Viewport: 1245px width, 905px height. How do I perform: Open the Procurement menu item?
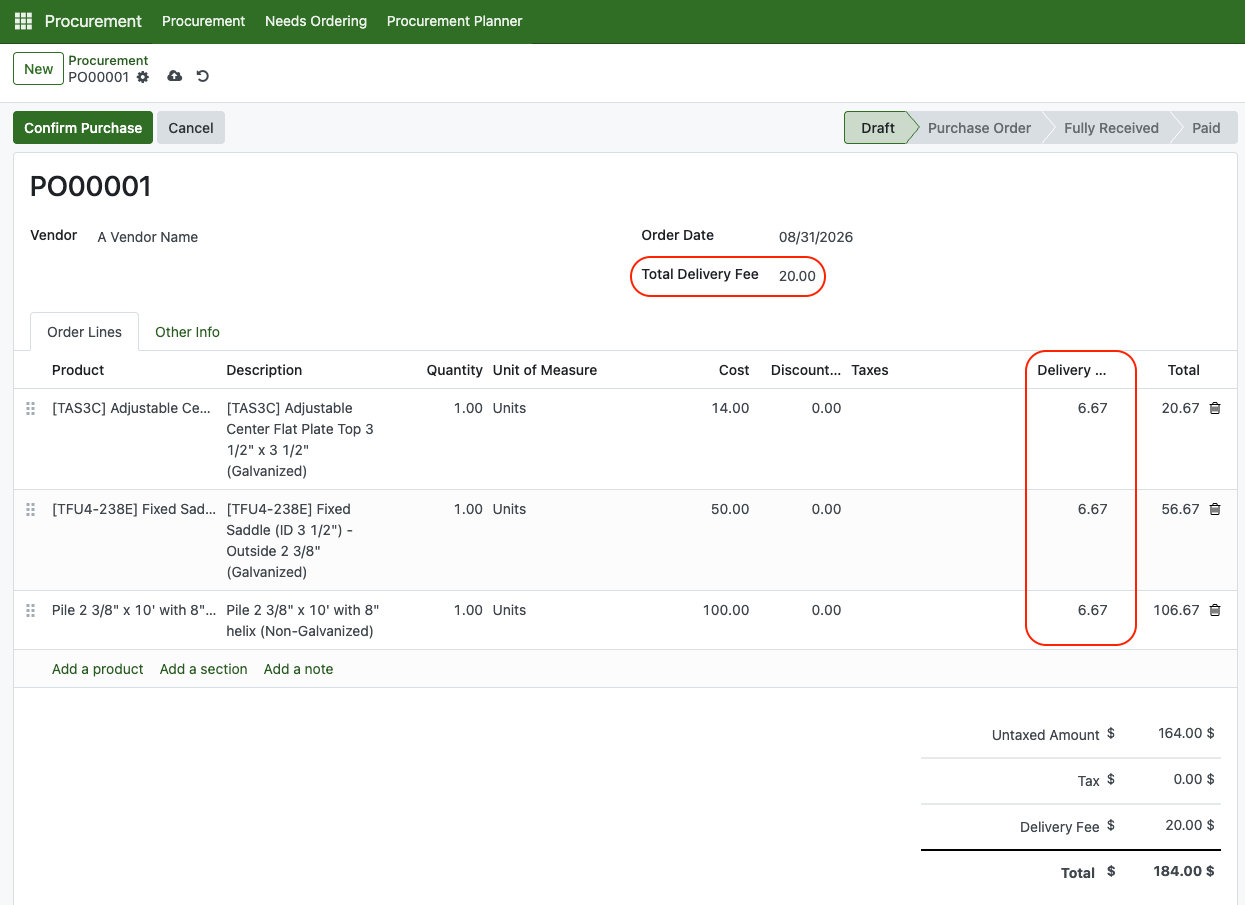pyautogui.click(x=203, y=21)
